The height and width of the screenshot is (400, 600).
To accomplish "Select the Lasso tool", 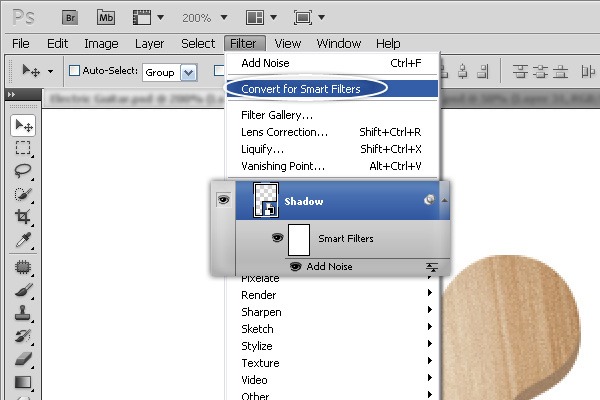I will click(23, 171).
